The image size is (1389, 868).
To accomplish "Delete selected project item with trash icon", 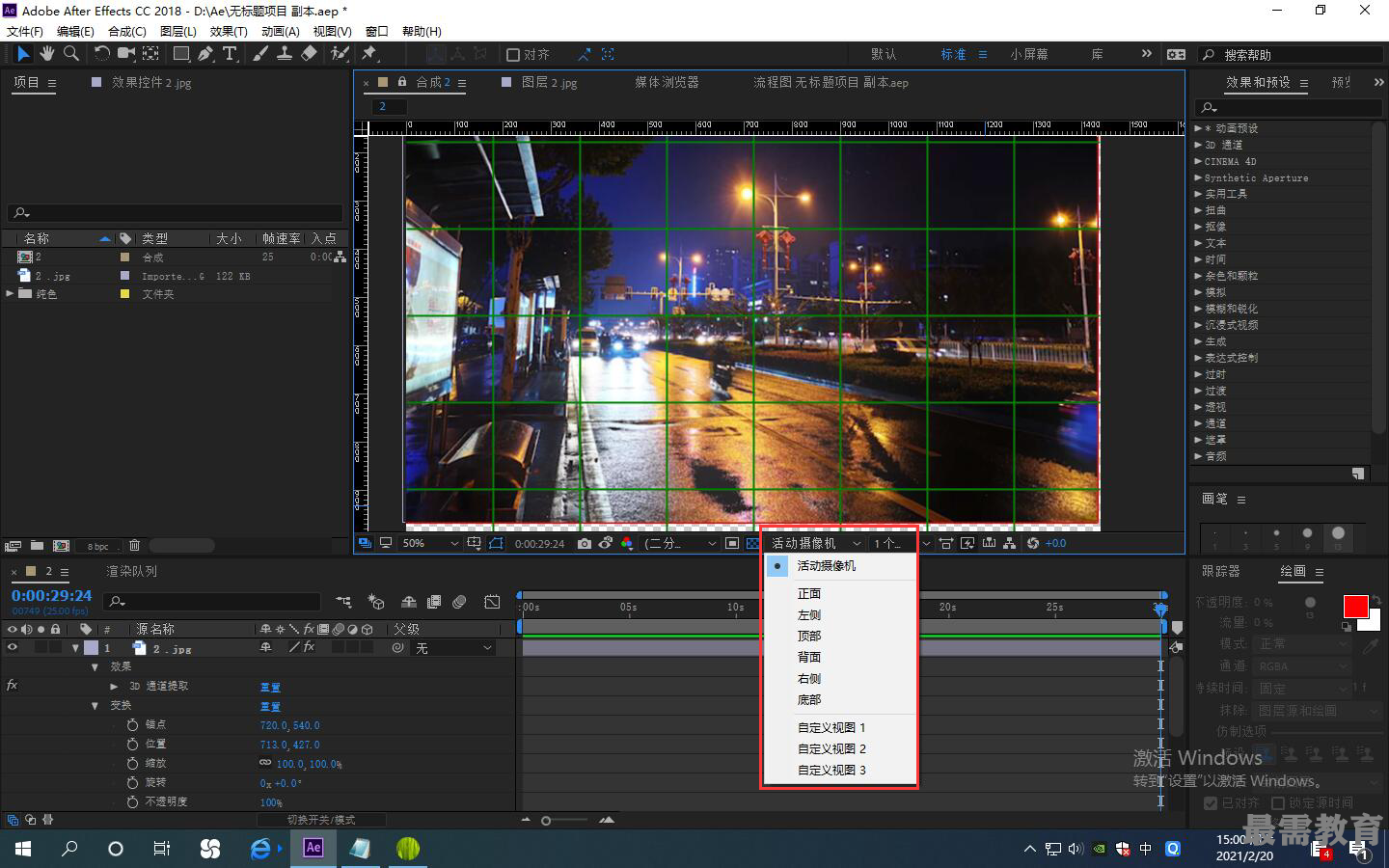I will point(134,546).
